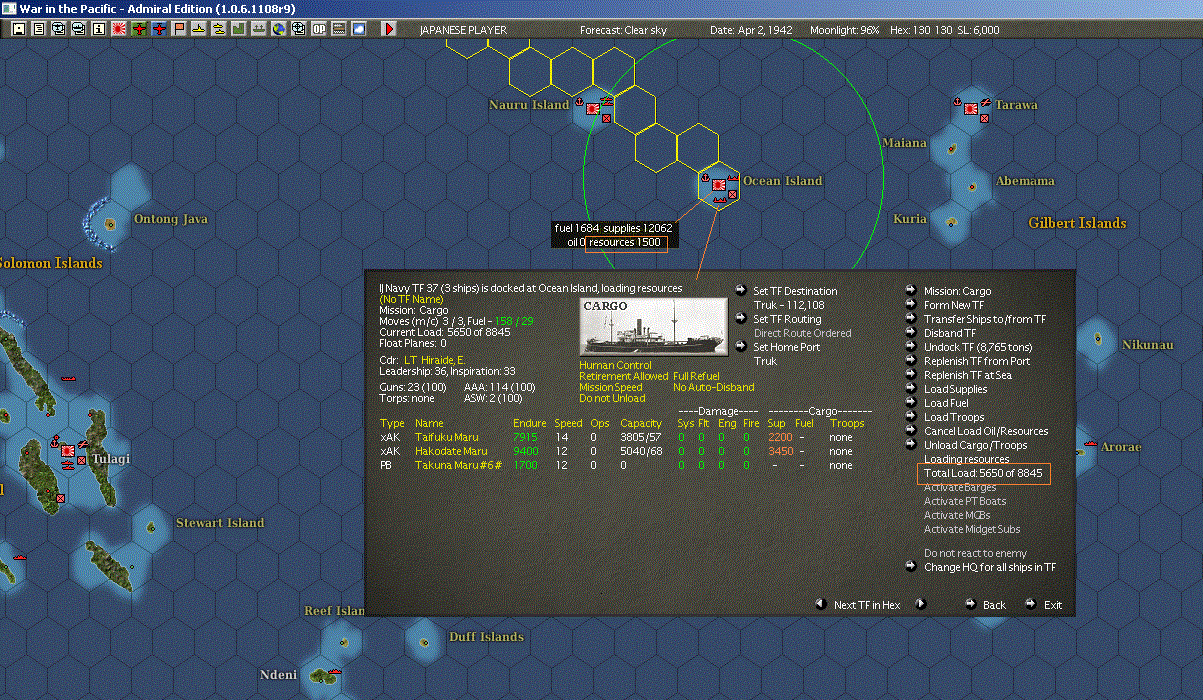Click Form New TF option

(x=953, y=305)
